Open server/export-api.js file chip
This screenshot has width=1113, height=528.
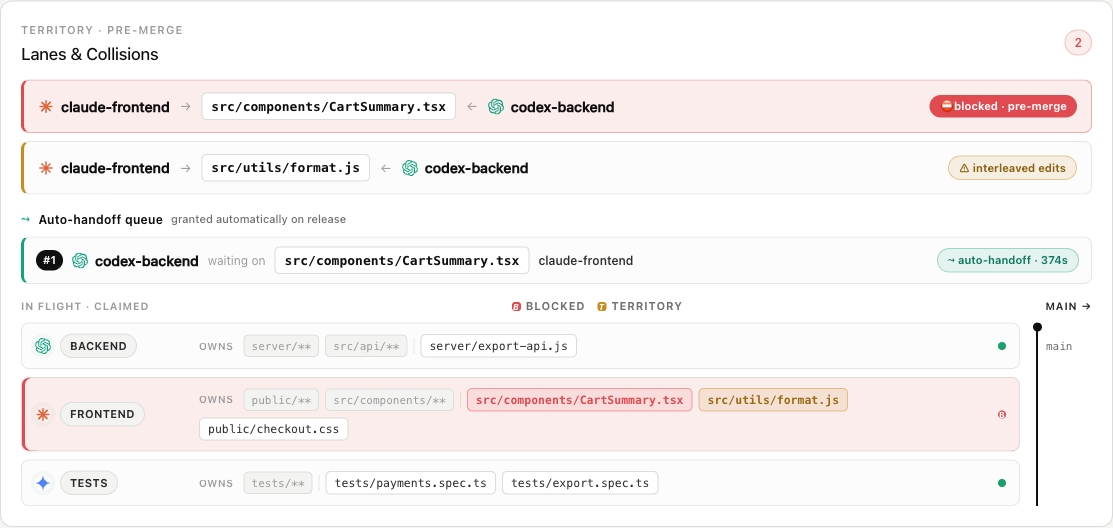coord(498,346)
